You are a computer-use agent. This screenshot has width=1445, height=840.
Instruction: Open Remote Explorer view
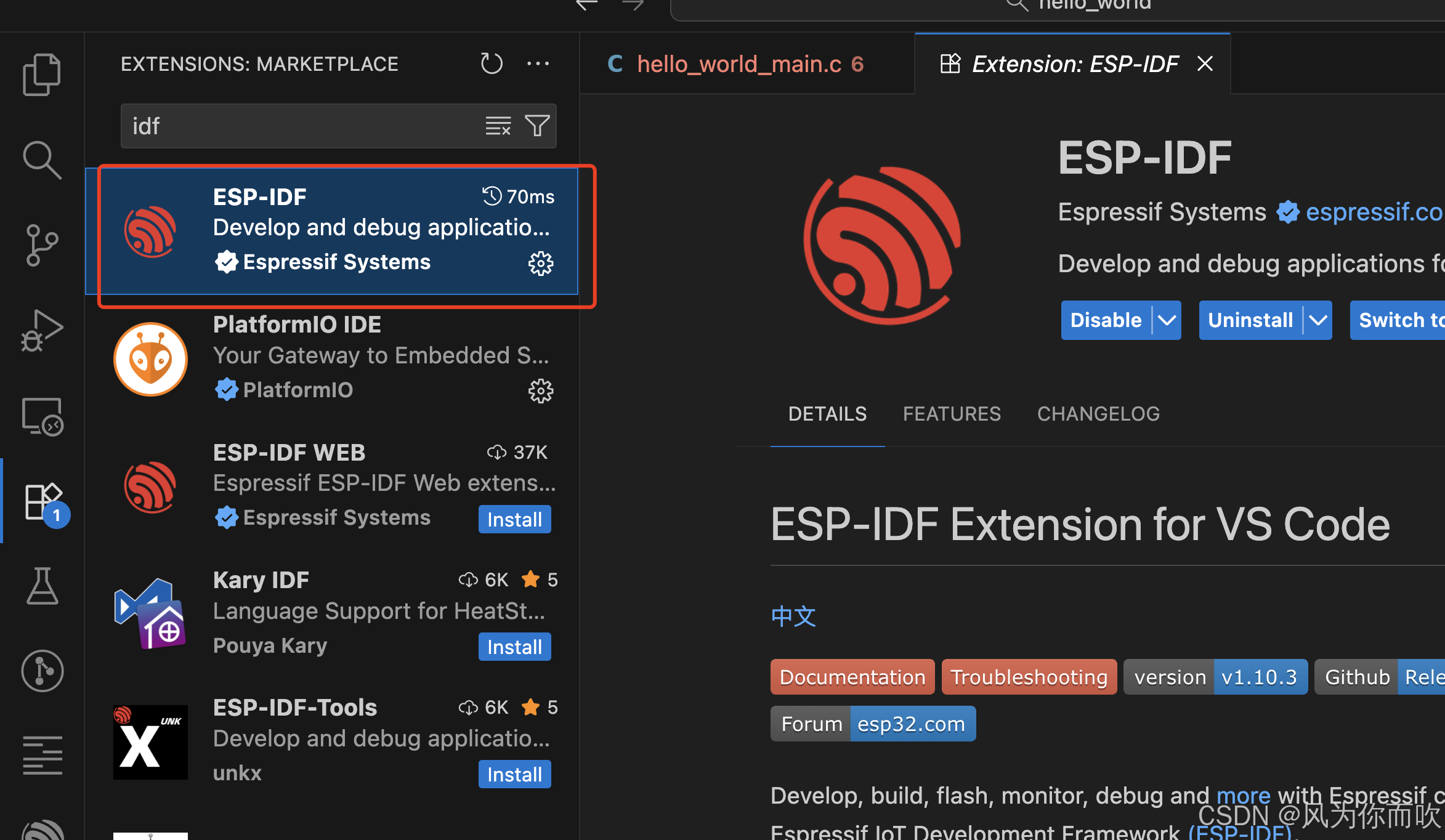pyautogui.click(x=42, y=416)
